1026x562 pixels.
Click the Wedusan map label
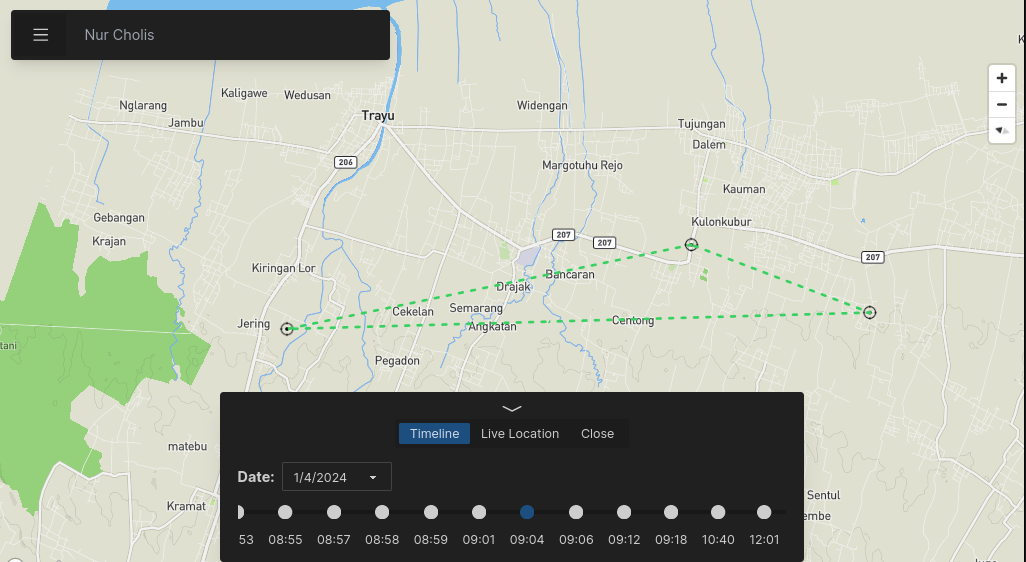pyautogui.click(x=307, y=95)
